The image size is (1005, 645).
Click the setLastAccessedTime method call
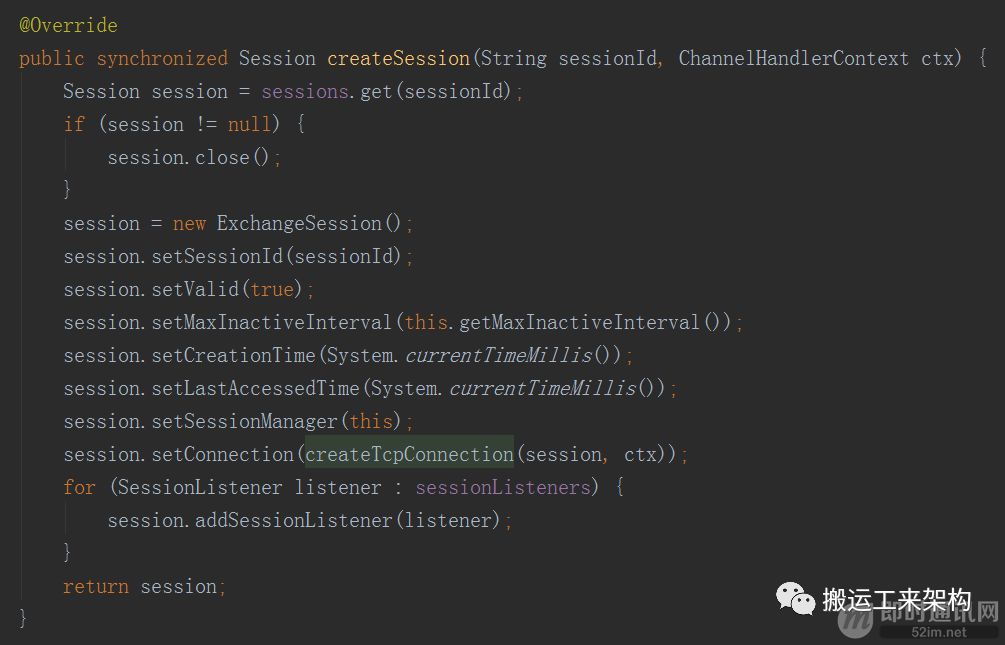(x=255, y=388)
